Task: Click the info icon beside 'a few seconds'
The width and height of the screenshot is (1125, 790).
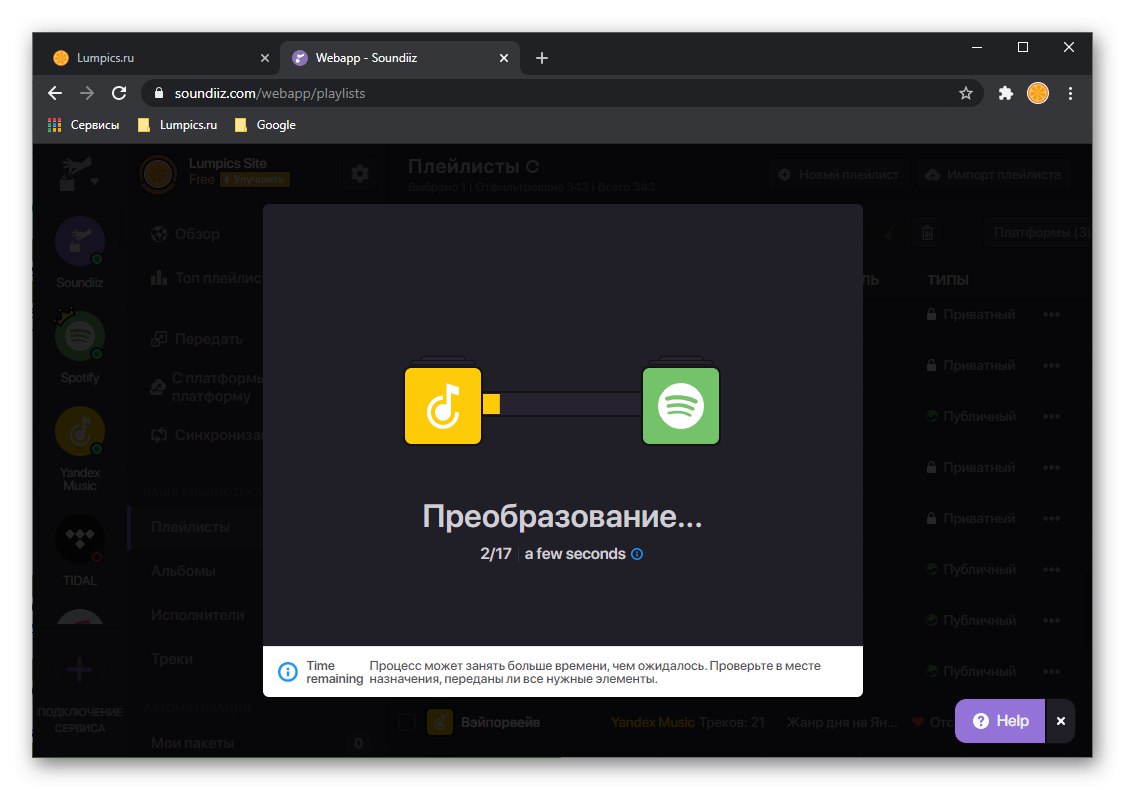Action: [x=637, y=553]
